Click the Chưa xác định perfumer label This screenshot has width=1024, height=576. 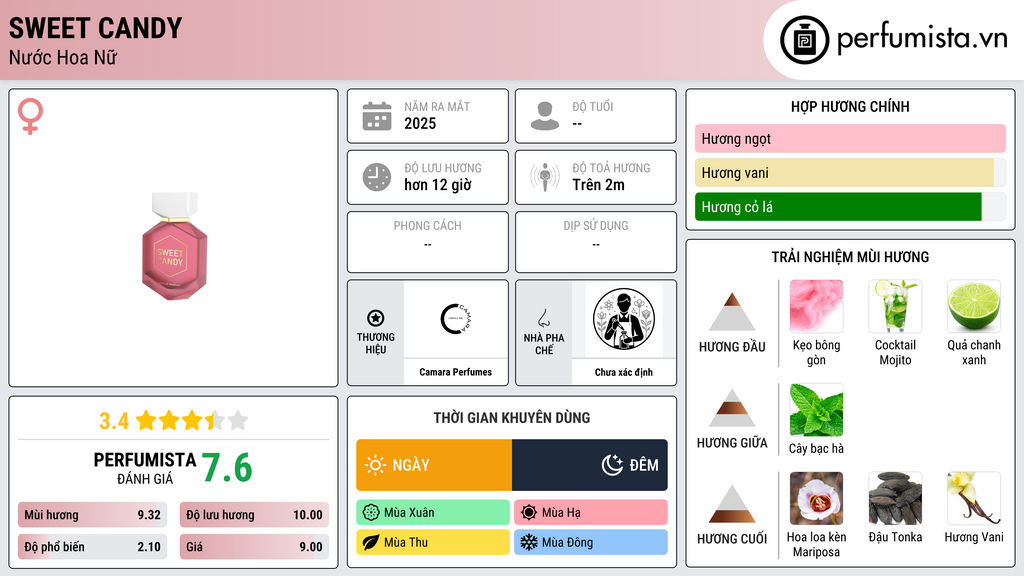(x=624, y=372)
